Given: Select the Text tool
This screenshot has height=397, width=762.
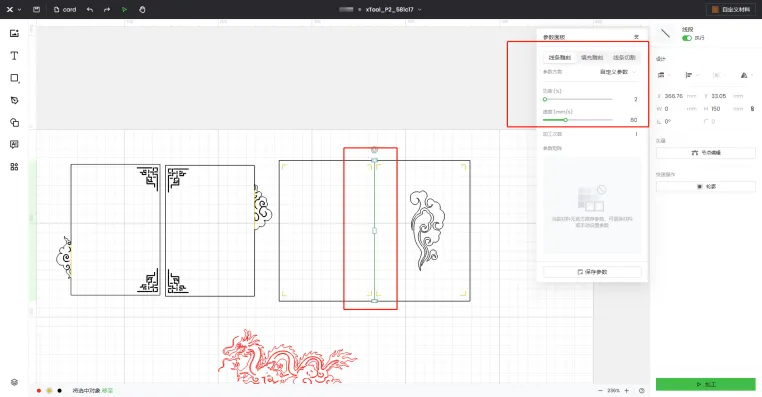Looking at the screenshot, I should (x=14, y=56).
